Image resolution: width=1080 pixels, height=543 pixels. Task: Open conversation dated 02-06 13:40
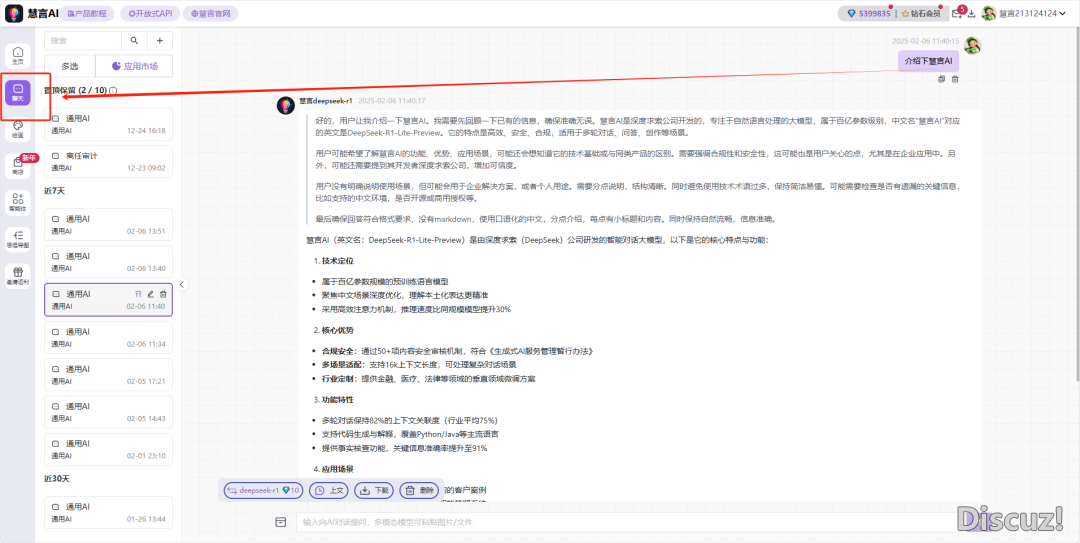[x=108, y=262]
